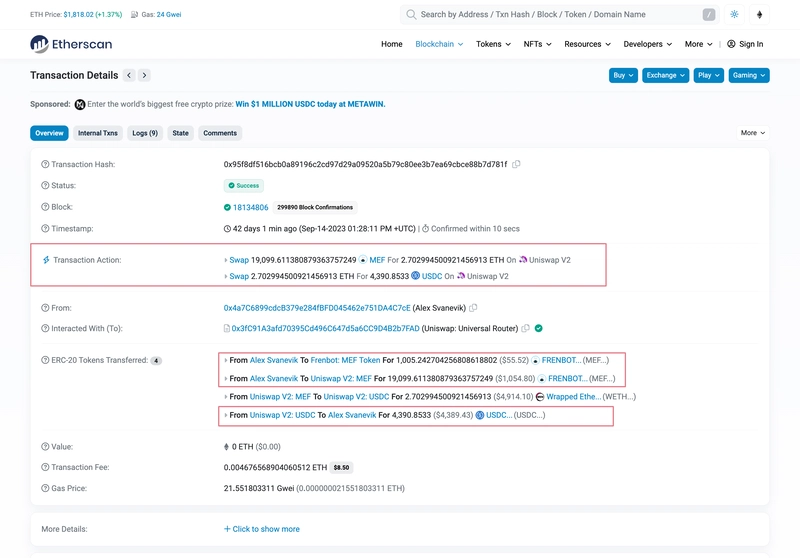Copy the transaction hash

(x=516, y=164)
